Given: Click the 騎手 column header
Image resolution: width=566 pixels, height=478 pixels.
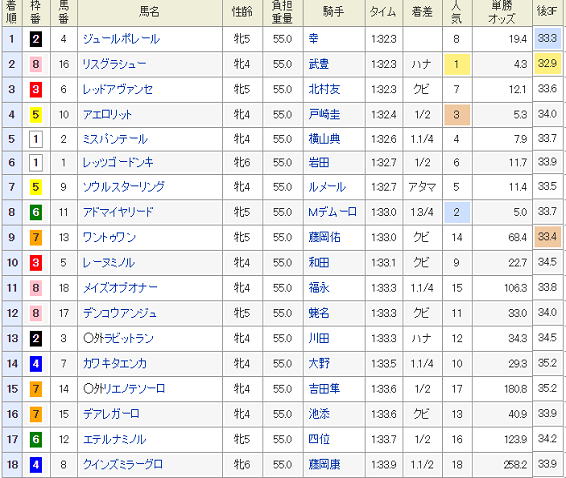Looking at the screenshot, I should [334, 12].
